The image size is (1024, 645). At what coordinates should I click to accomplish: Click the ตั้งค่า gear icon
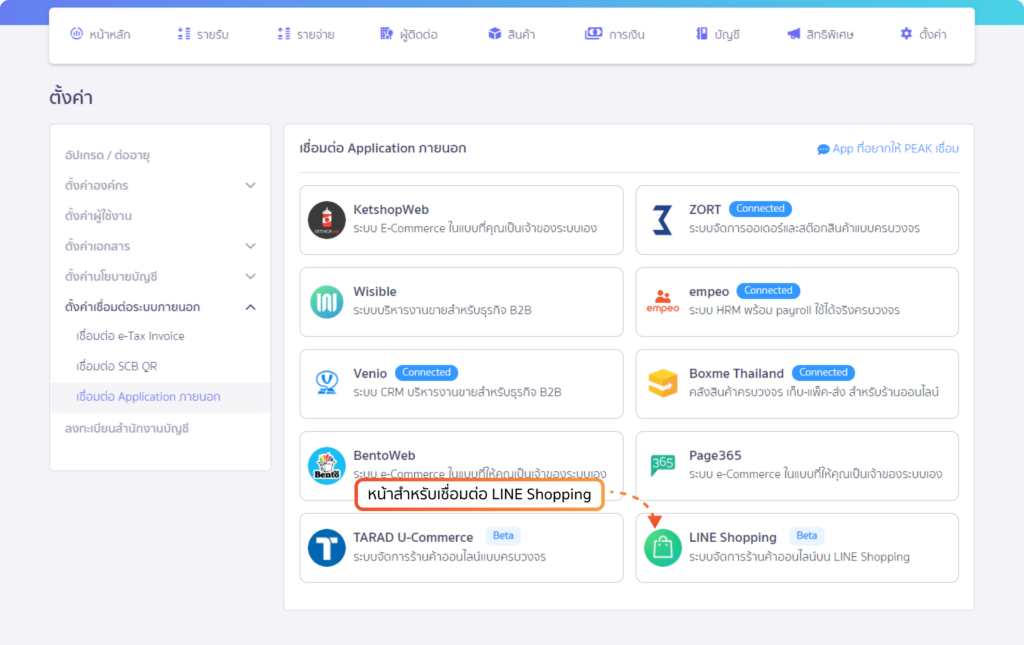[906, 33]
